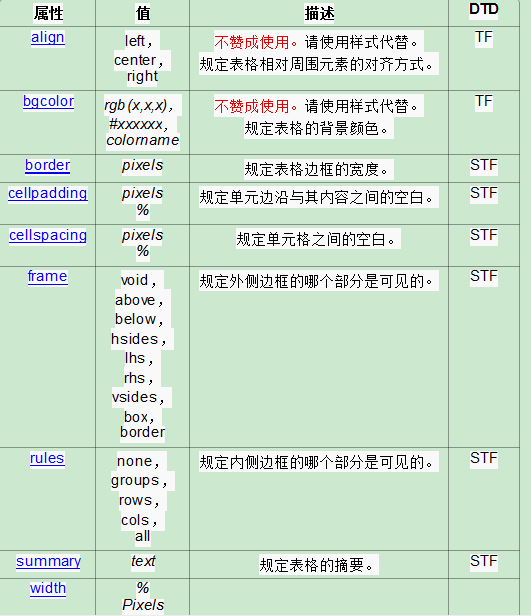This screenshot has width=531, height=616.
Task: Click the 'rgb(x,x,x),' value
Action: point(138,105)
